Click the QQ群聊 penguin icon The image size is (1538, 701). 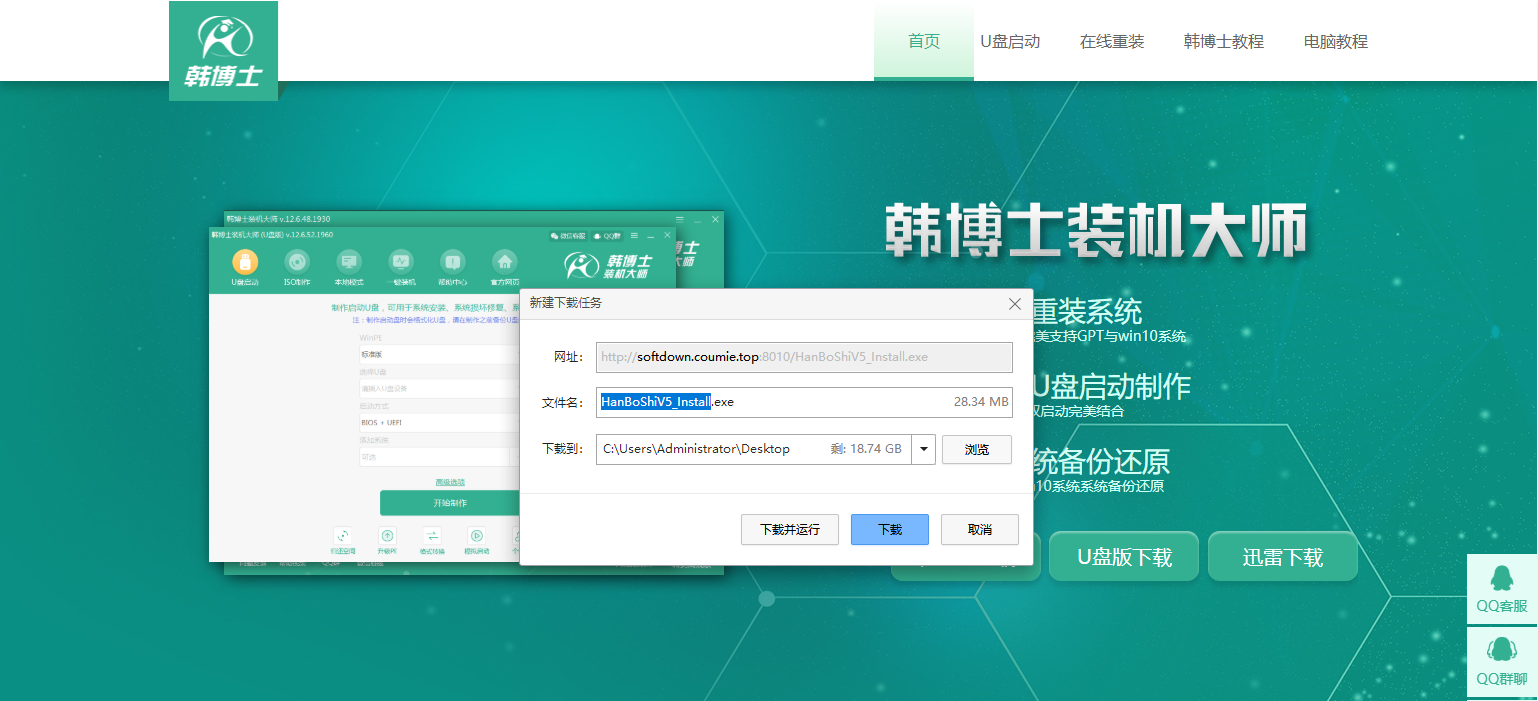click(x=1501, y=650)
